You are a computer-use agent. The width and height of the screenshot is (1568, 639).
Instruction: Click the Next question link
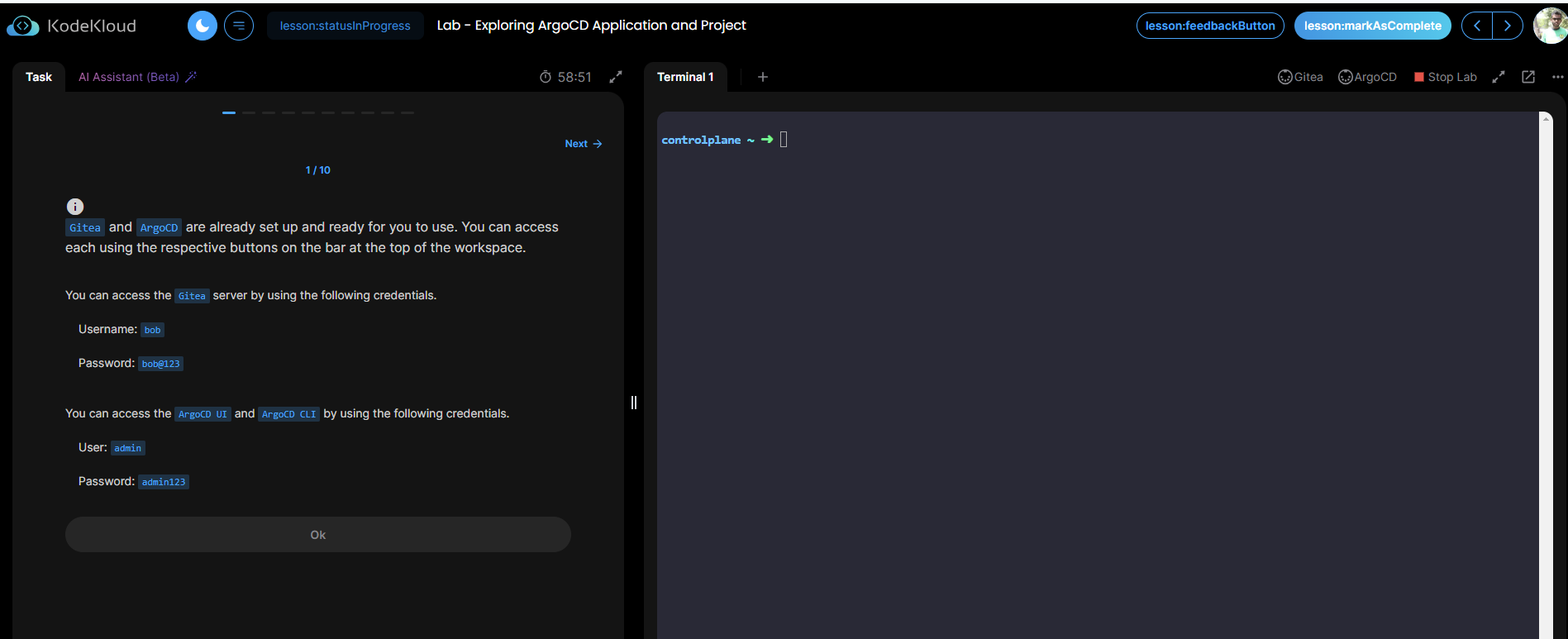[x=583, y=144]
